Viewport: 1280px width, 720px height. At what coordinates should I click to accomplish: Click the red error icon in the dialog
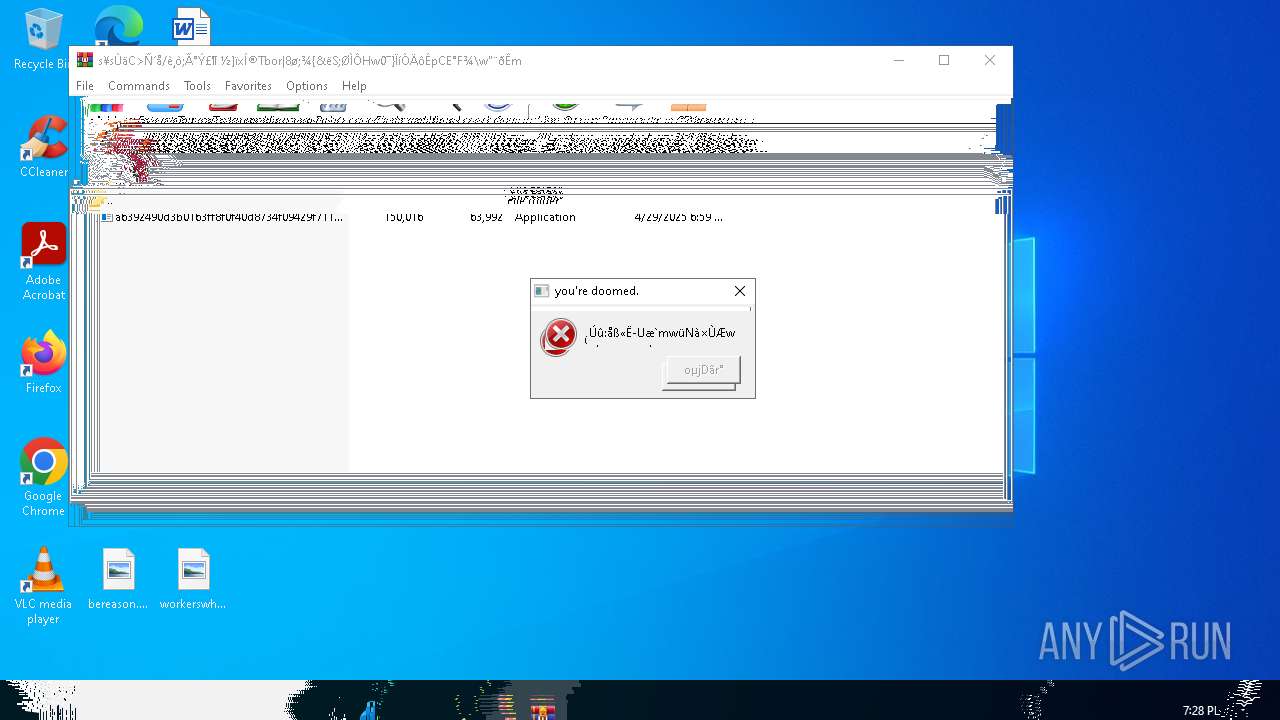coord(559,337)
